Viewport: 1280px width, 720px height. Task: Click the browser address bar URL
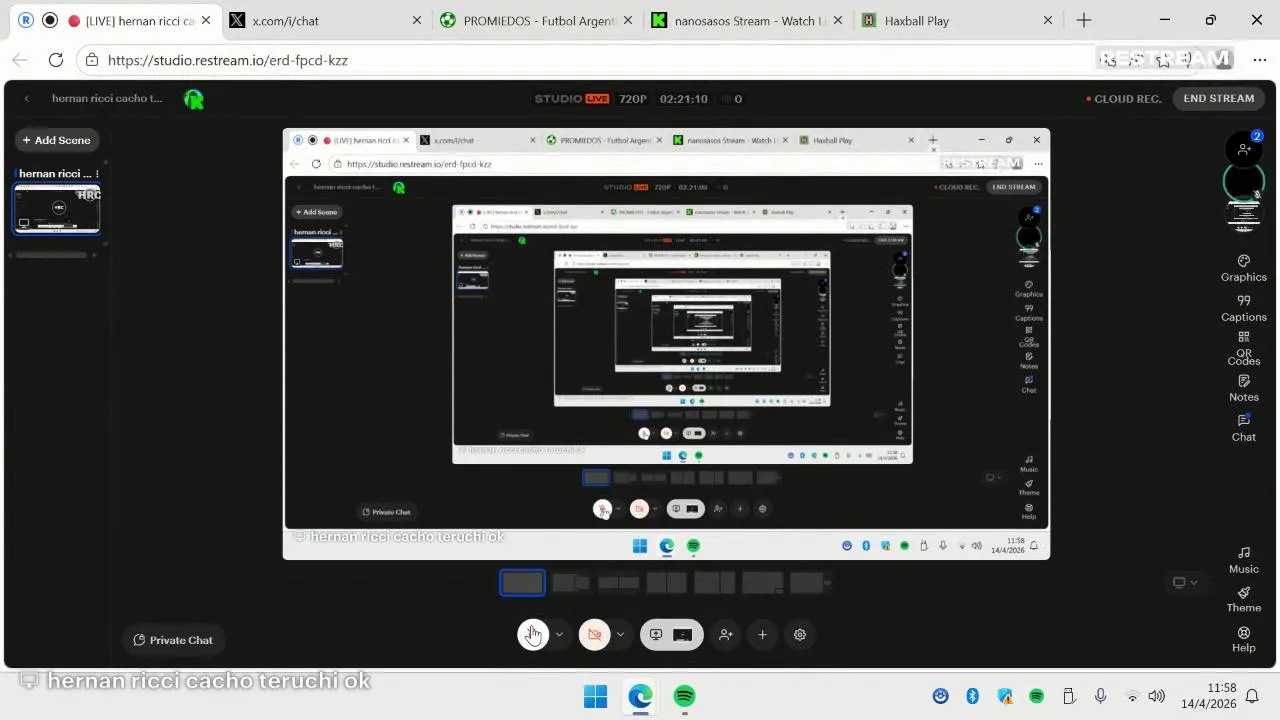point(228,60)
